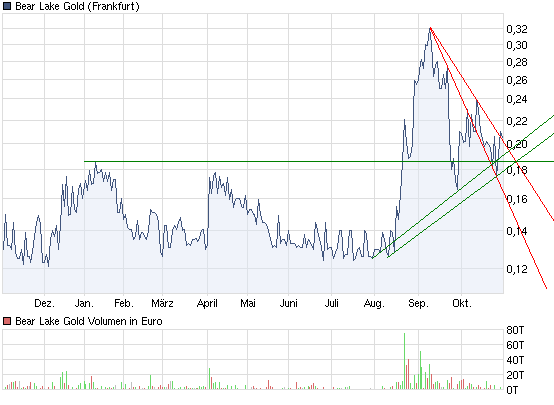Viewport: 554px width, 405px height.
Task: Select the 'Juli' month label on the axis
Action: coord(332,303)
